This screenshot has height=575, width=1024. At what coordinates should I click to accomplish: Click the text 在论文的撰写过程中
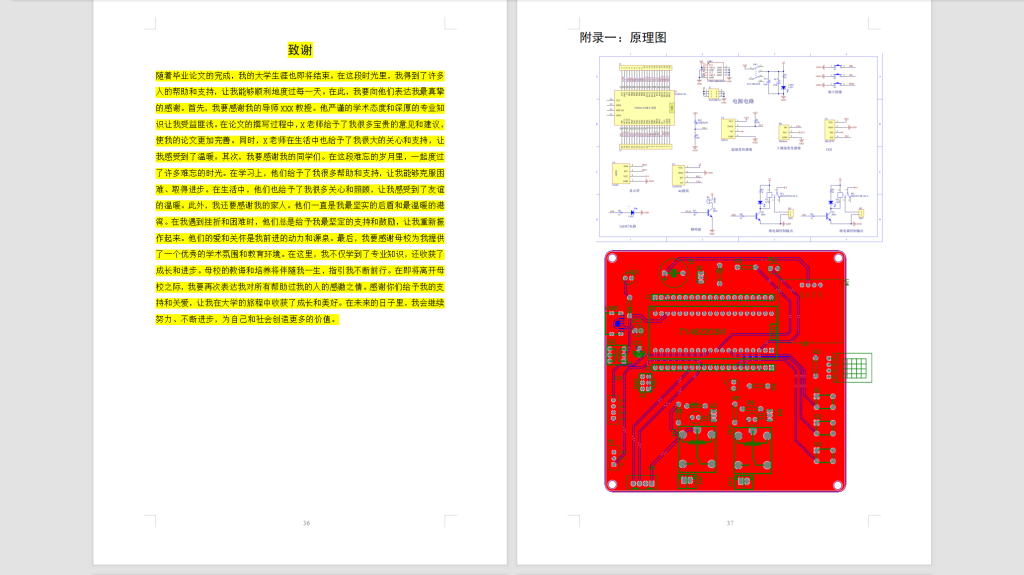[x=257, y=124]
